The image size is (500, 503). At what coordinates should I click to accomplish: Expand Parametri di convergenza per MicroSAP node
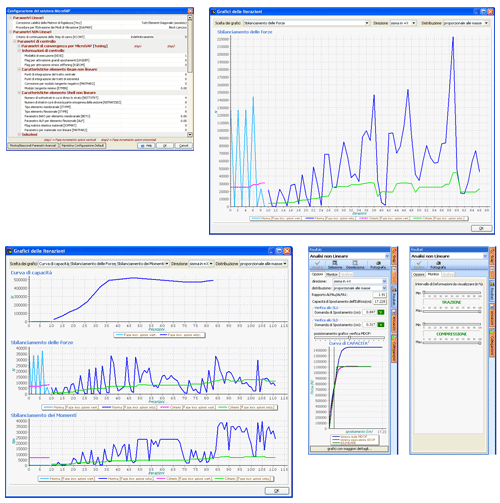click(19, 46)
